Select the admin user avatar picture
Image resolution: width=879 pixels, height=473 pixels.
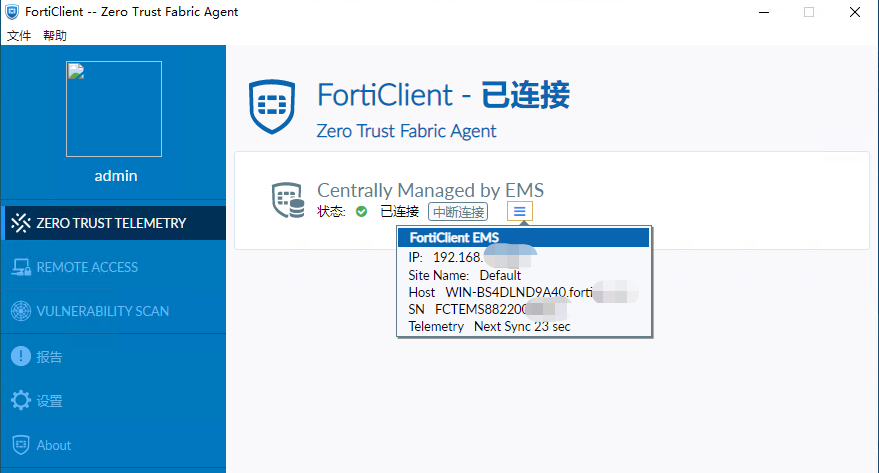pos(114,109)
